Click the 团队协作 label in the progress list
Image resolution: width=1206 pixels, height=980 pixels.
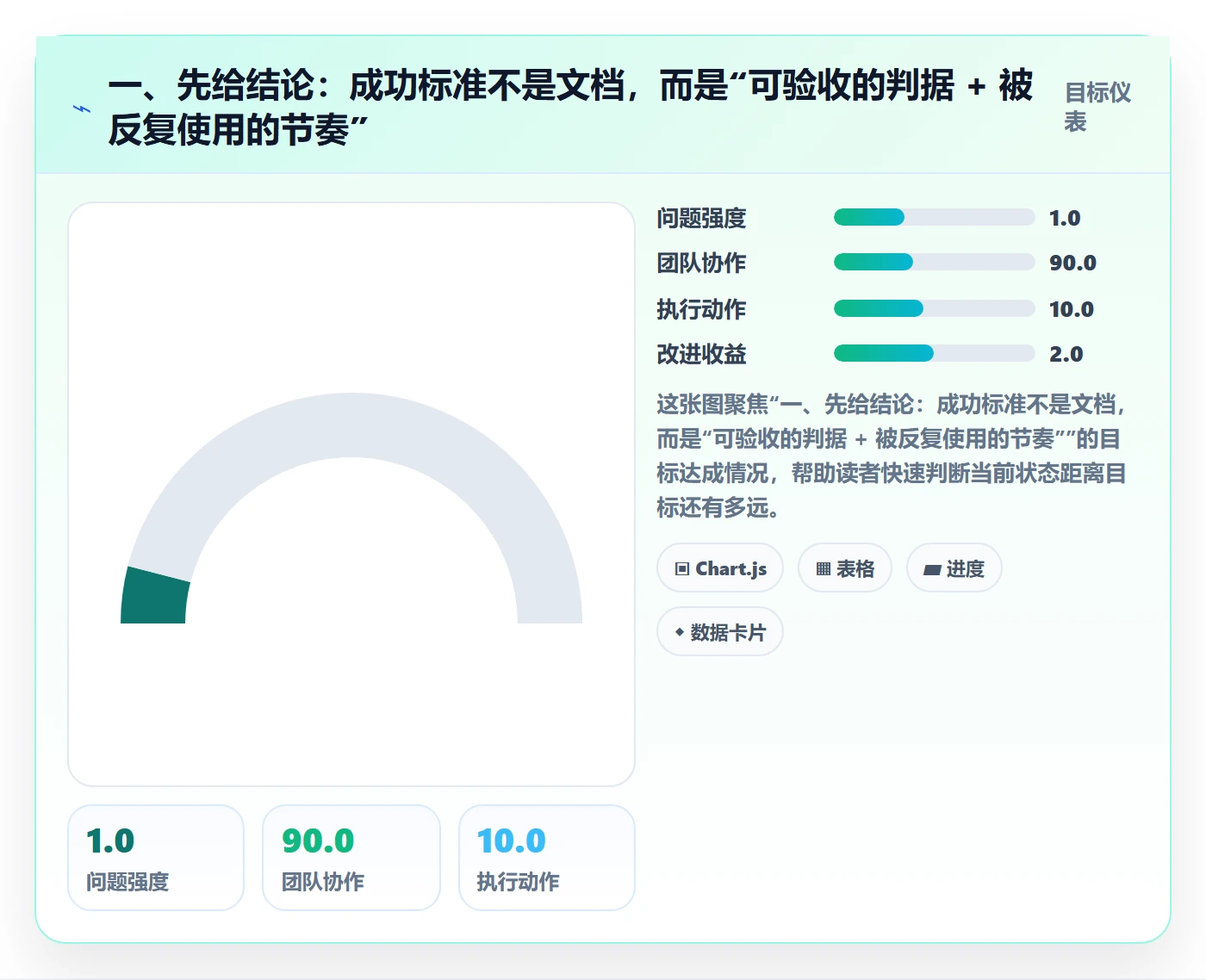point(701,263)
